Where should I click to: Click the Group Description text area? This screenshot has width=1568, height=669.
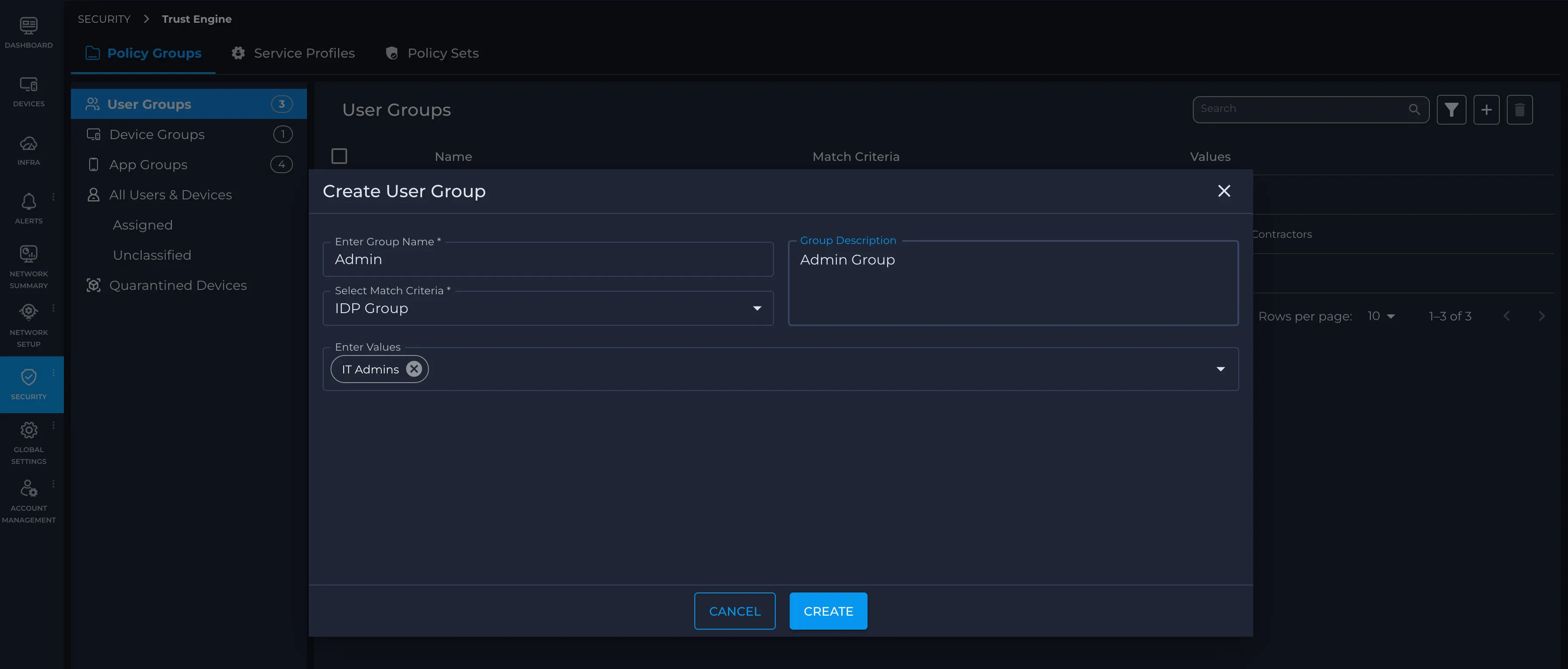coord(1013,283)
